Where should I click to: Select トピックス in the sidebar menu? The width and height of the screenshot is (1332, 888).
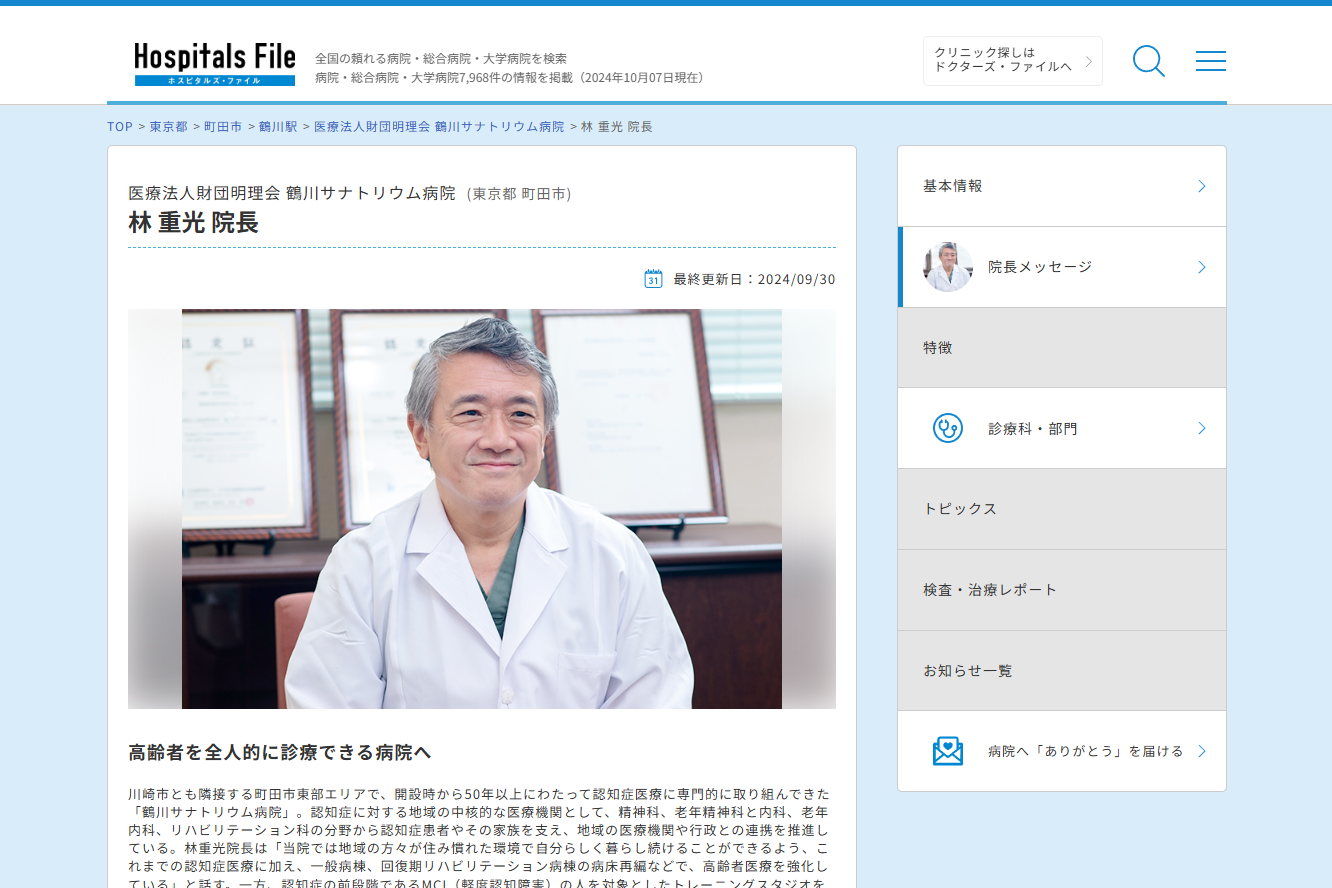[960, 509]
